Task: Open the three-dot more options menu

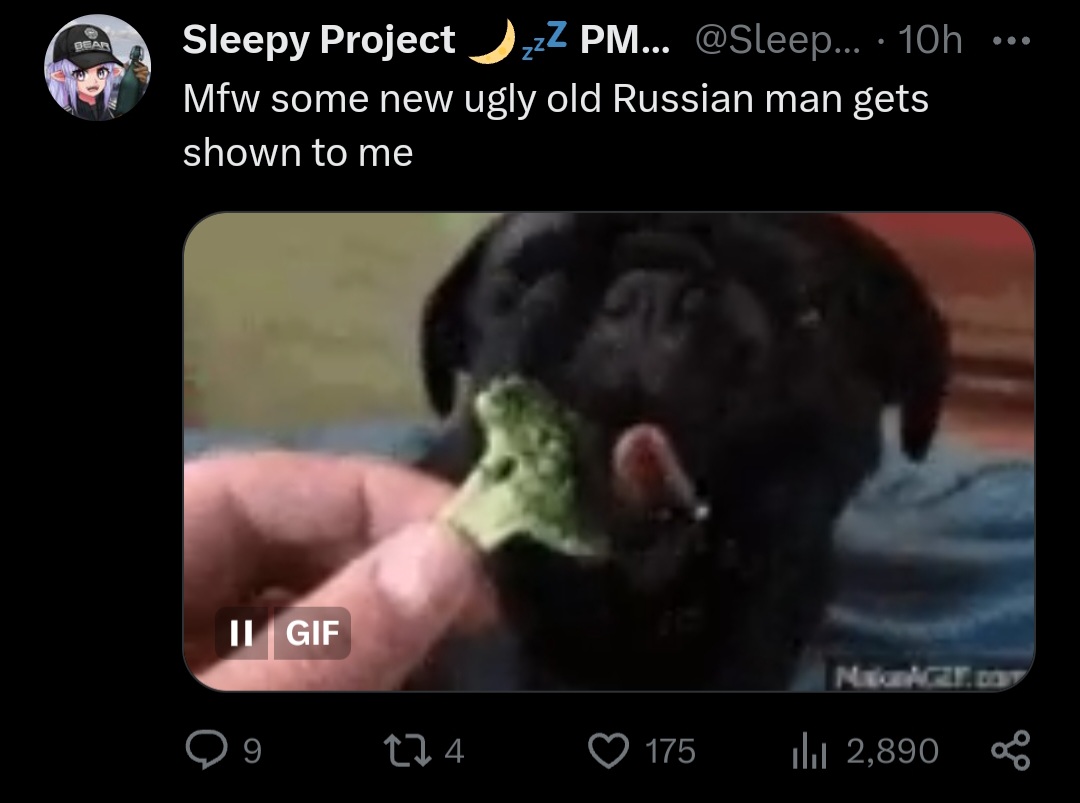Action: pos(1011,41)
